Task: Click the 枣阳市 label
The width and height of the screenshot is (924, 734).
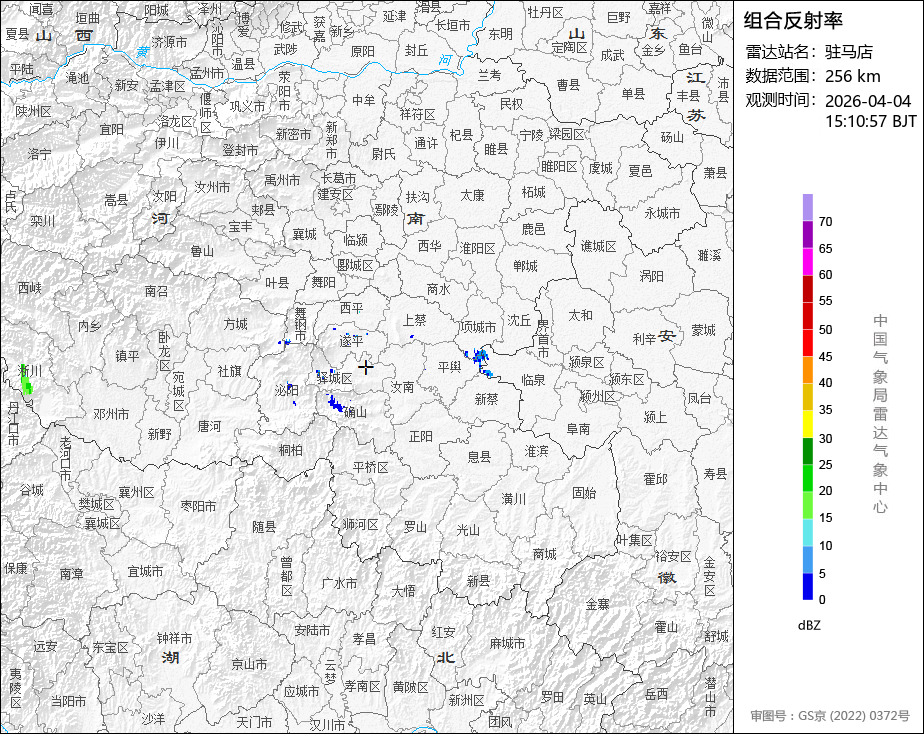Action: click(198, 506)
